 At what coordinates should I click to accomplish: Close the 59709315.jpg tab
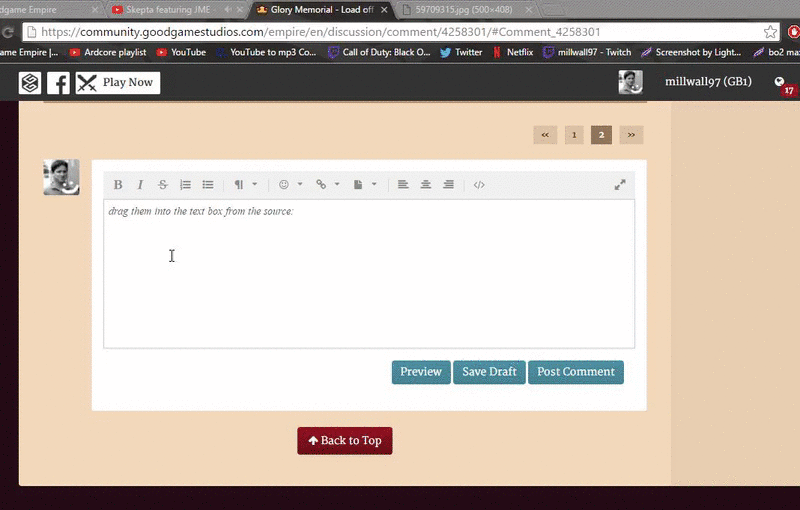[529, 10]
